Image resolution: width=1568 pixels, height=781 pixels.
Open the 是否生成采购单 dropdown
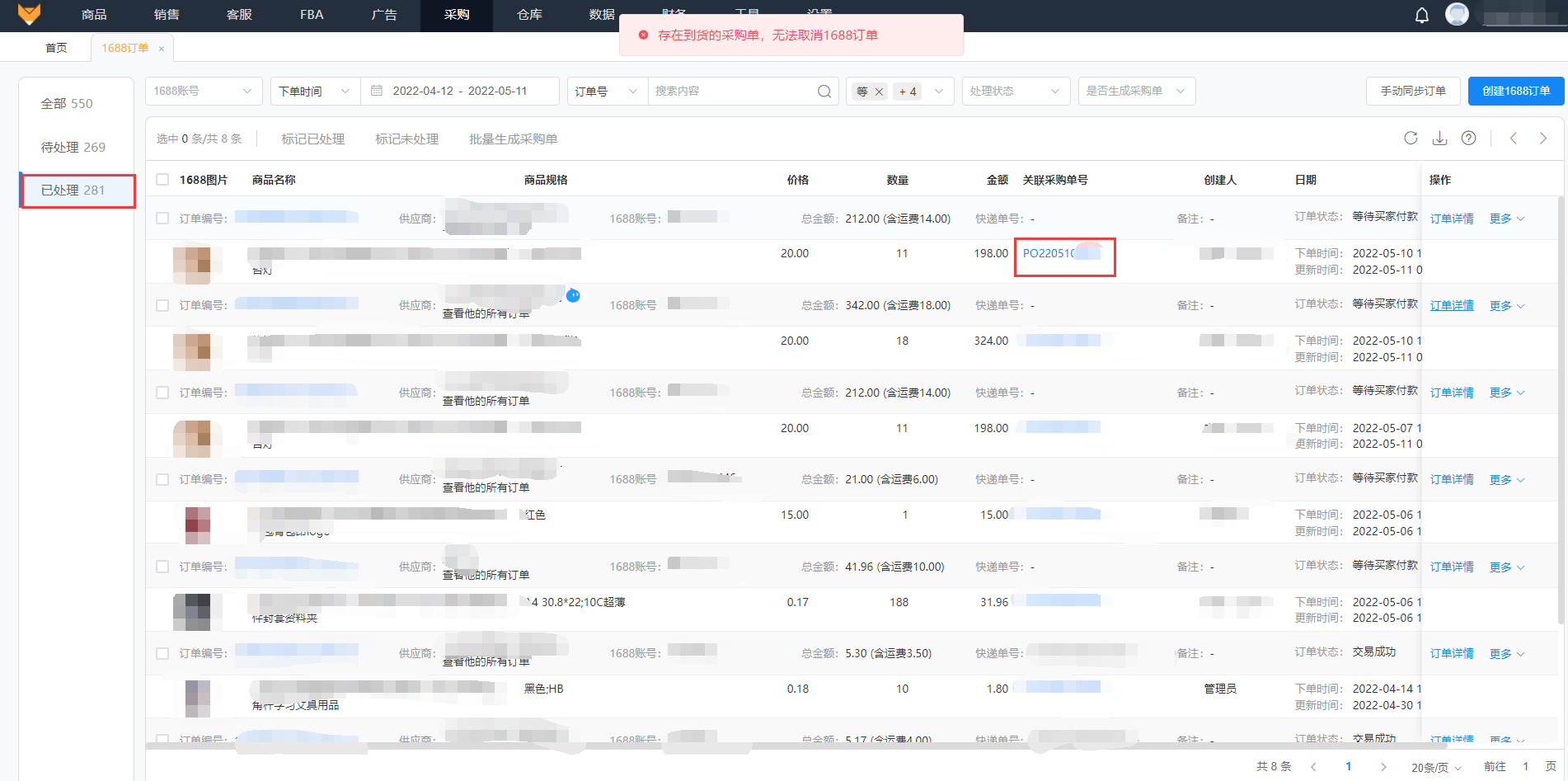point(1137,91)
